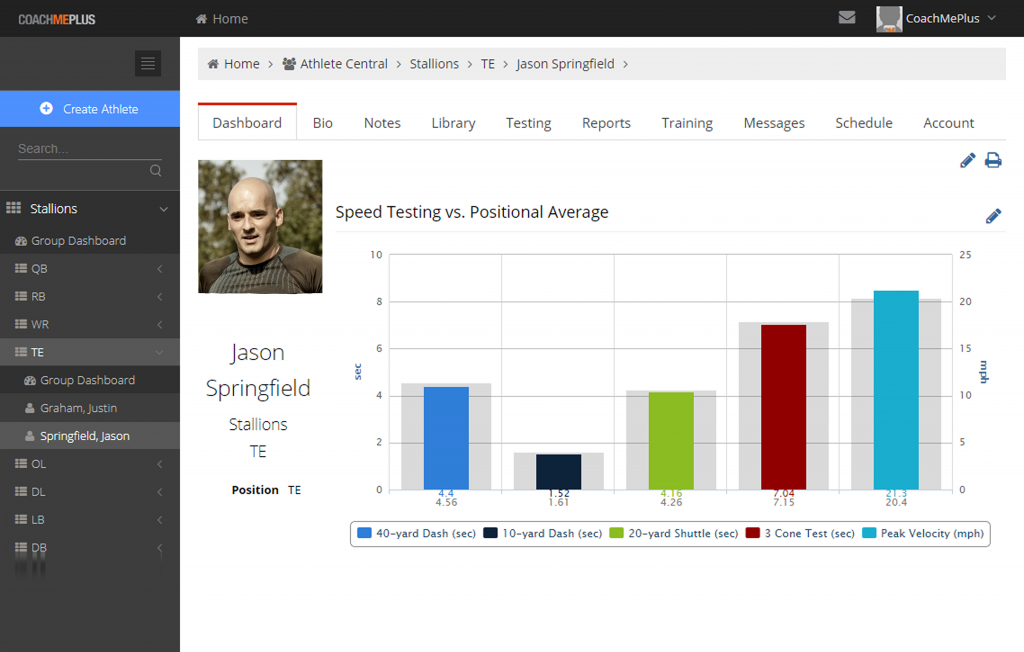The height and width of the screenshot is (652, 1024).
Task: Switch to the Testing tab
Action: [528, 123]
